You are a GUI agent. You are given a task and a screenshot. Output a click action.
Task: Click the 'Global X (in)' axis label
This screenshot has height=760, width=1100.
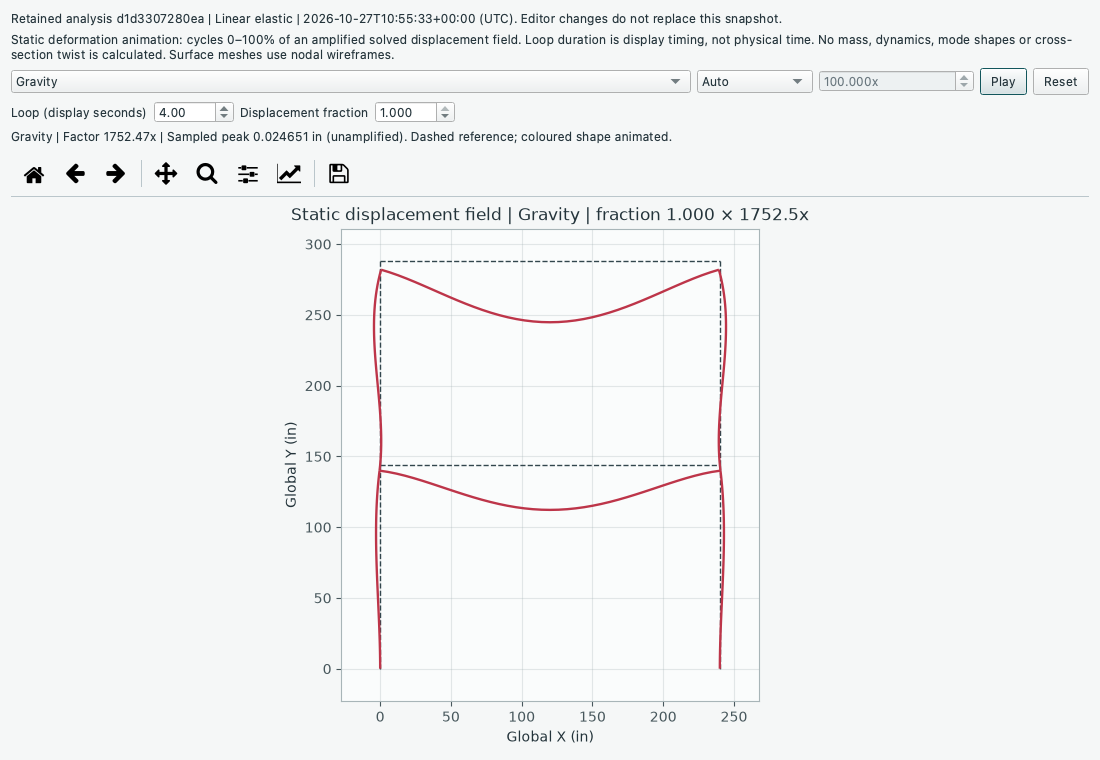coord(550,736)
